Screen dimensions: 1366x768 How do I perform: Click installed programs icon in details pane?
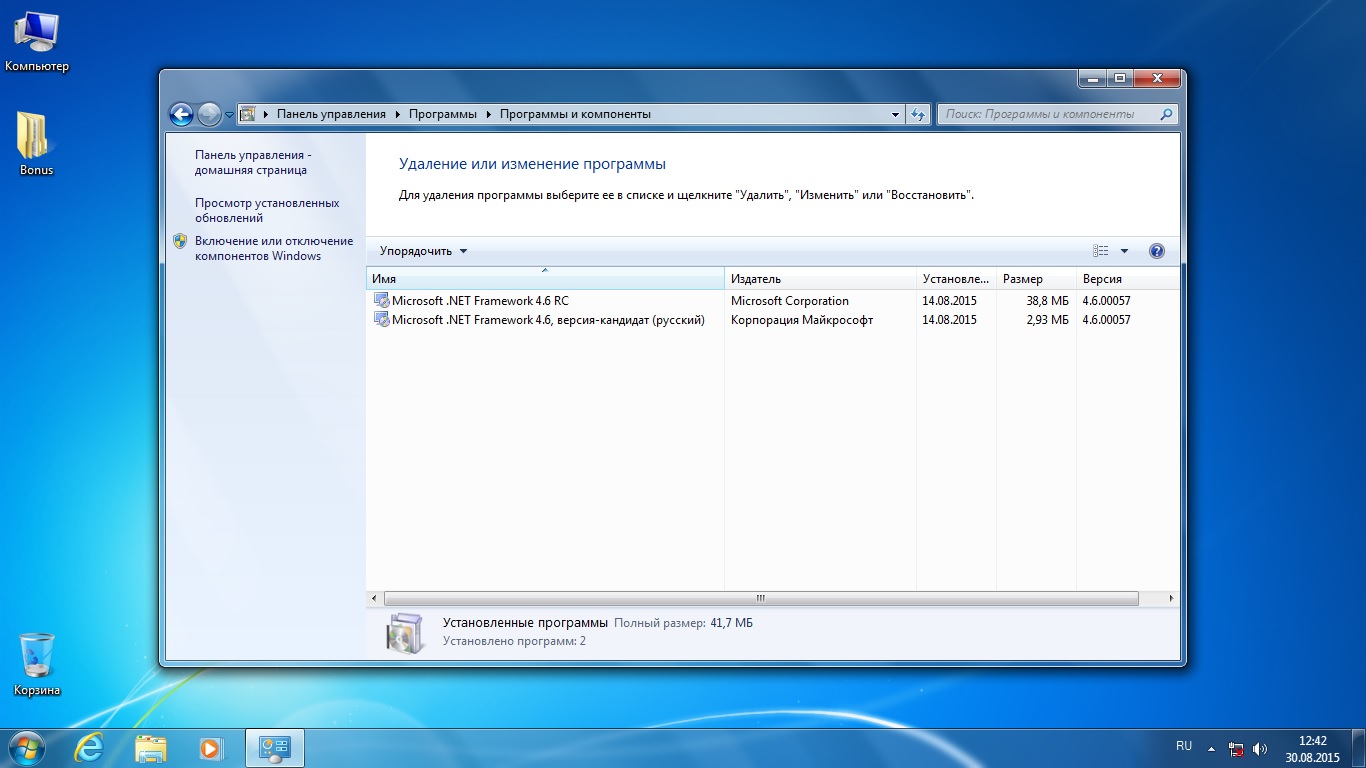405,632
